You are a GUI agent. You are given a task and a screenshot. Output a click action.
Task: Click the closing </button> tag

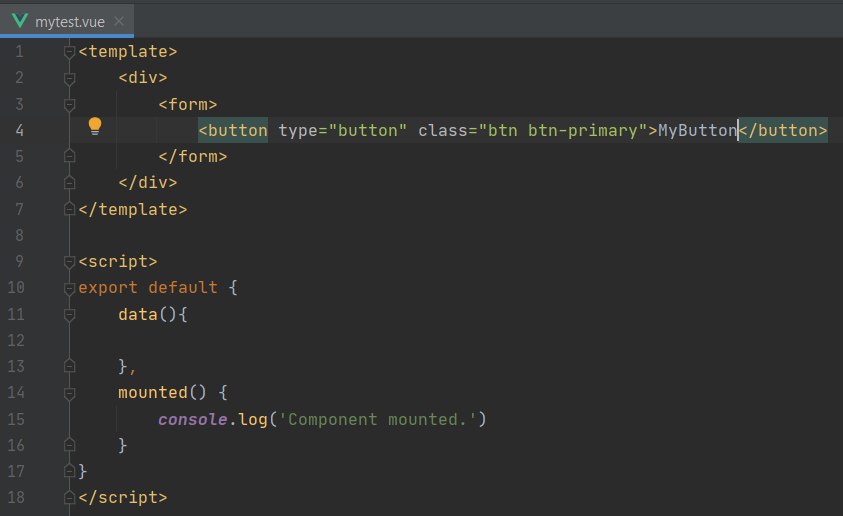tap(783, 130)
